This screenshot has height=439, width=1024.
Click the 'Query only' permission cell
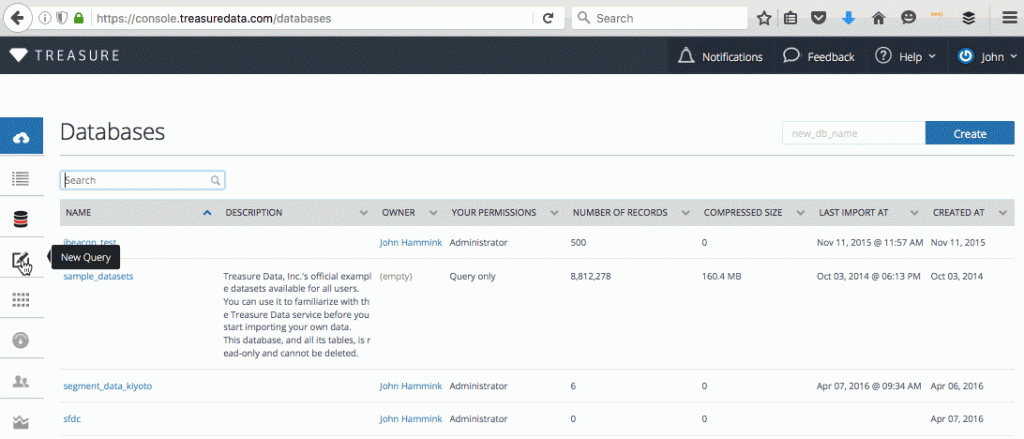click(472, 276)
